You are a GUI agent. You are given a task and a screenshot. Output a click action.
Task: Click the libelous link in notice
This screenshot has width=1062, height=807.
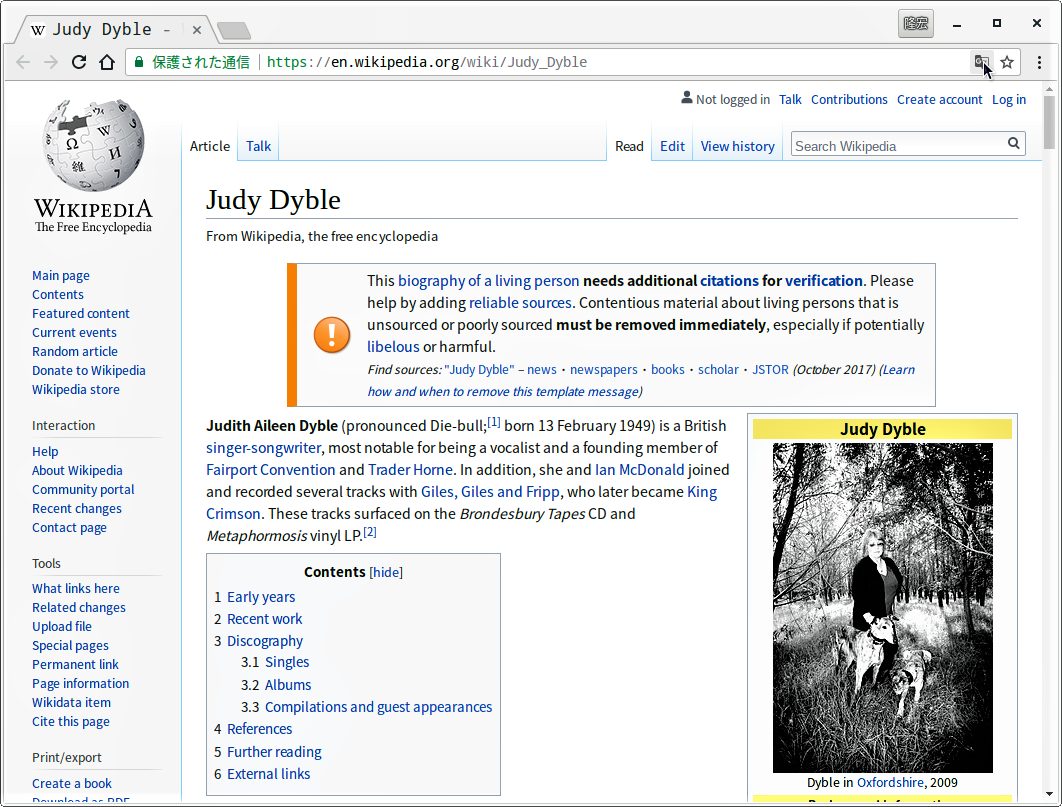tap(394, 347)
